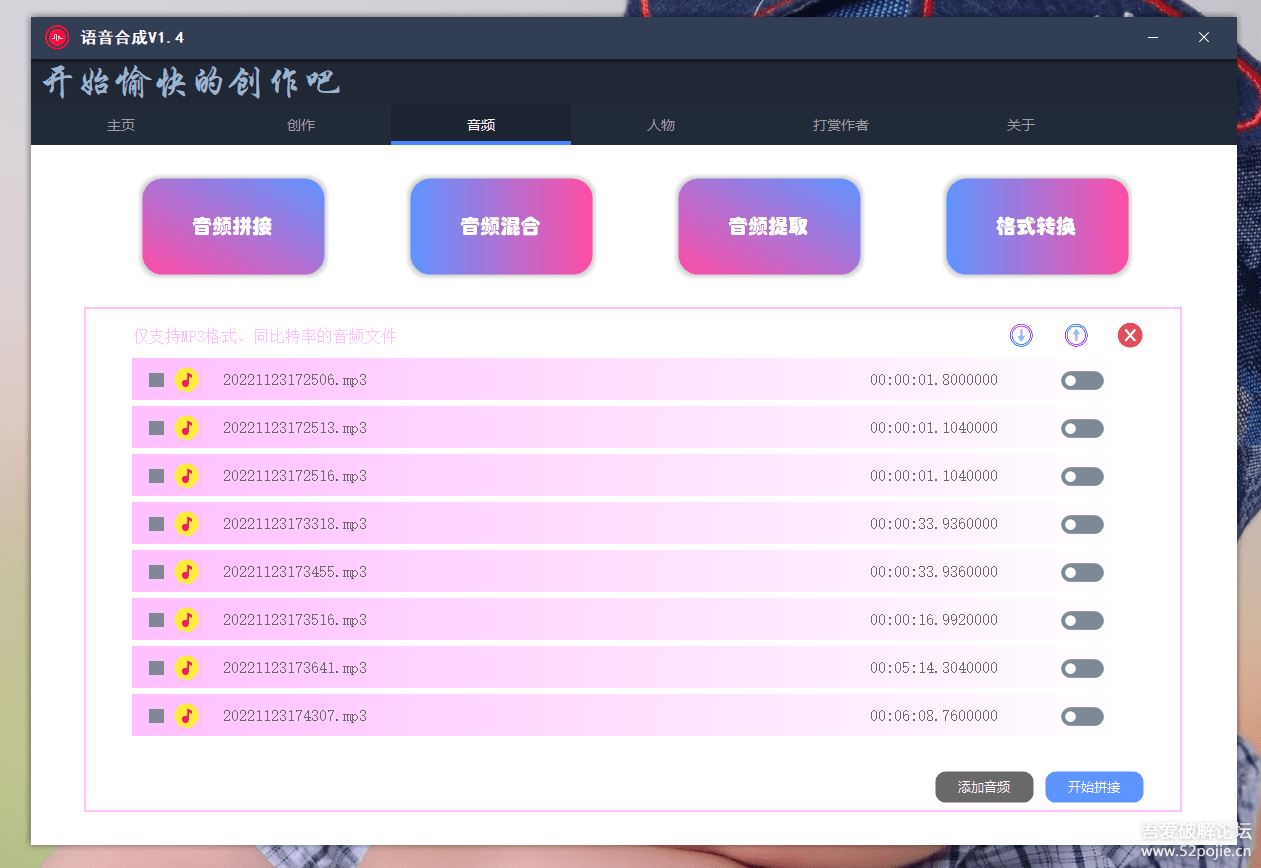1261x868 pixels.
Task: Click music note icon for 20221123173318.mp3
Action: 186,524
